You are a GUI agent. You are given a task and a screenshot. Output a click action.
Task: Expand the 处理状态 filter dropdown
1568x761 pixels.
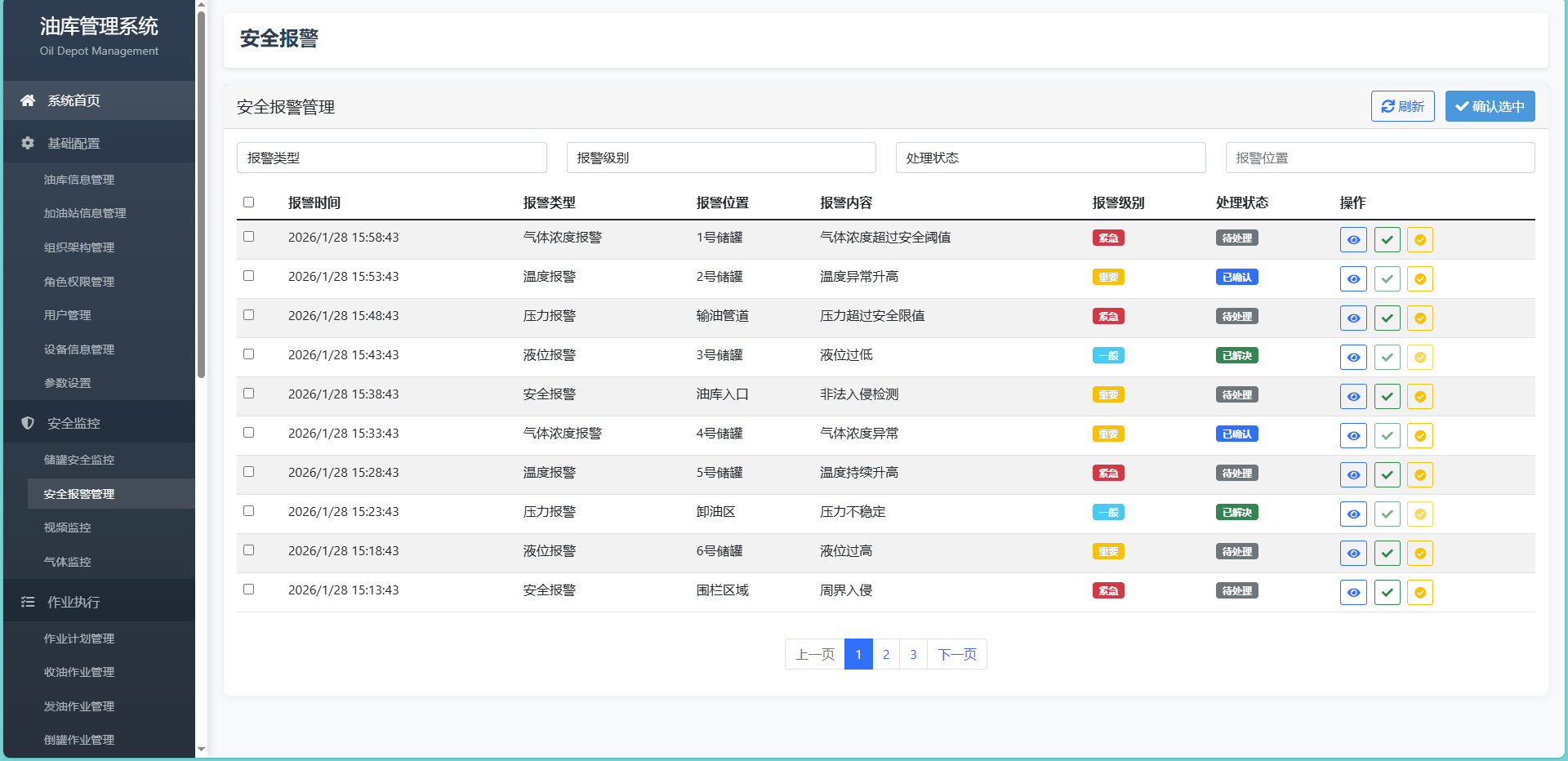click(x=1050, y=158)
